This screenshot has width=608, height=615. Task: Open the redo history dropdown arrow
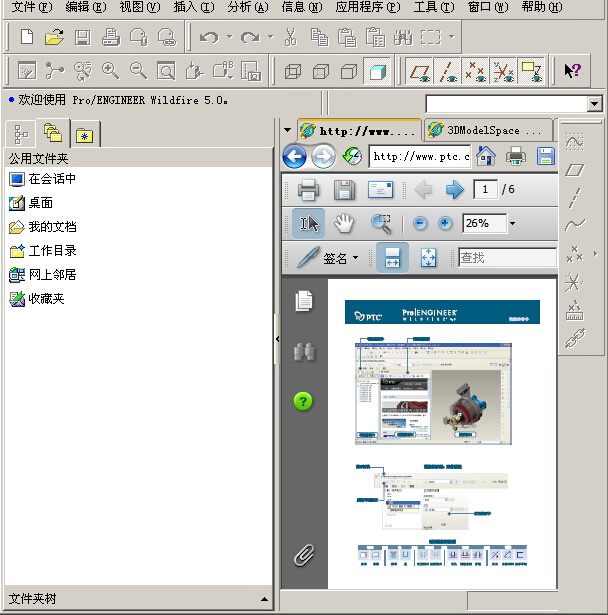[271, 37]
